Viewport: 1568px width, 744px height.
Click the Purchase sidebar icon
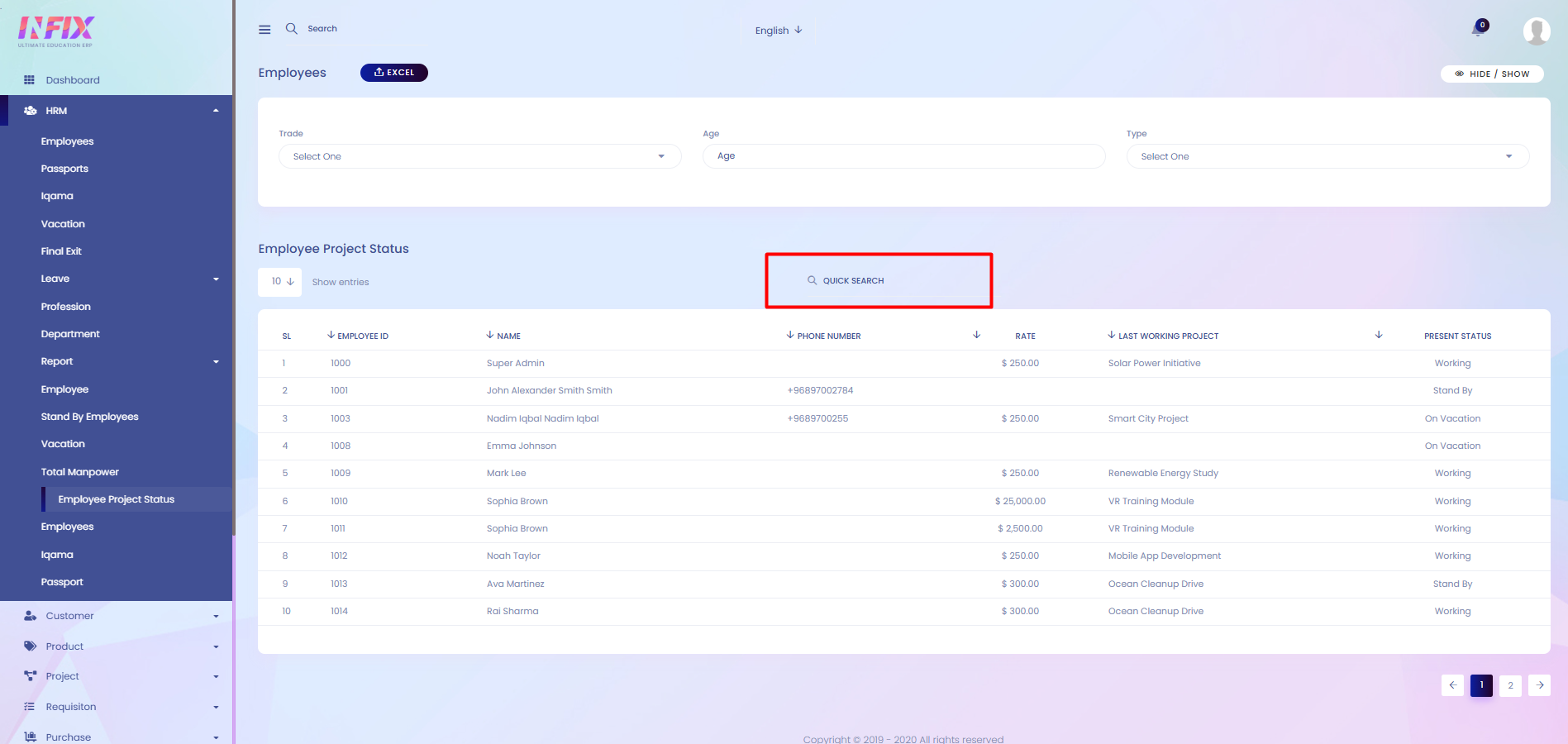pyautogui.click(x=30, y=737)
